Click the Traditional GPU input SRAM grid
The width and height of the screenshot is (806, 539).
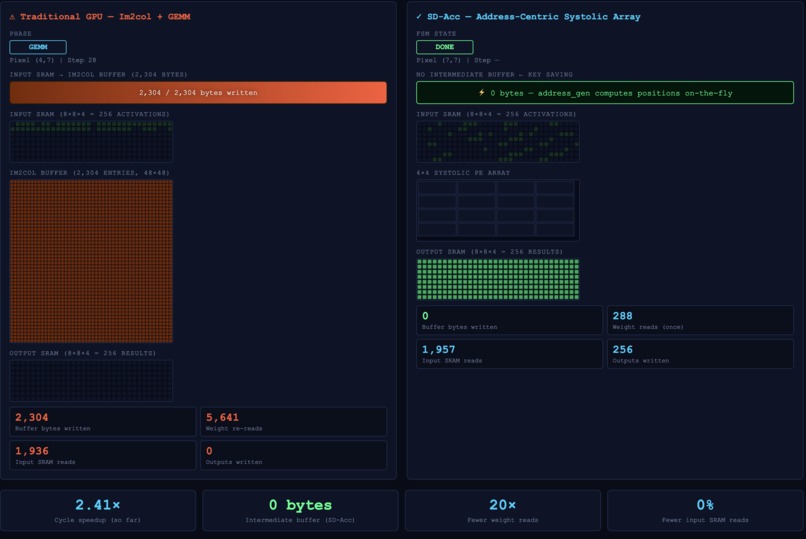pyautogui.click(x=91, y=142)
